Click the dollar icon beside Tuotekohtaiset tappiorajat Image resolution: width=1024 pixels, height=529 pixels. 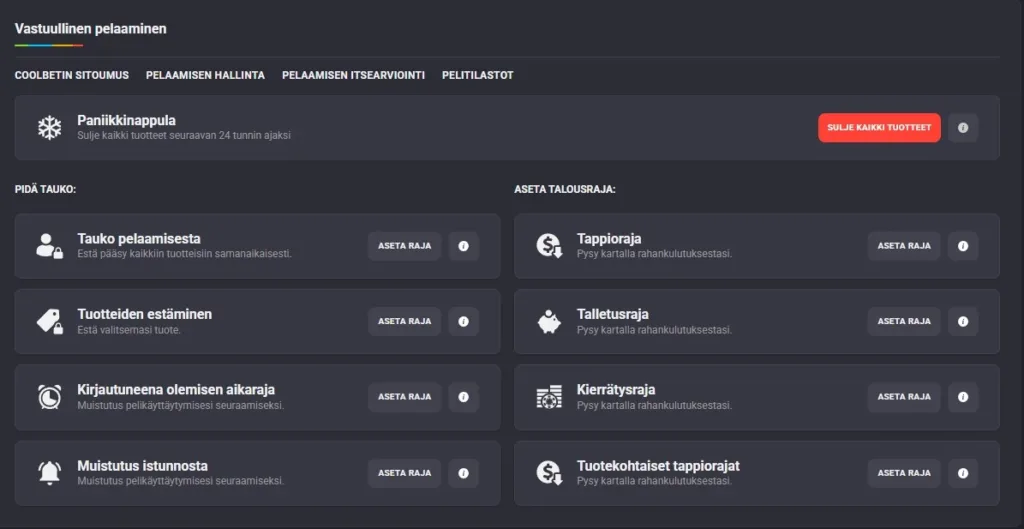pos(549,473)
